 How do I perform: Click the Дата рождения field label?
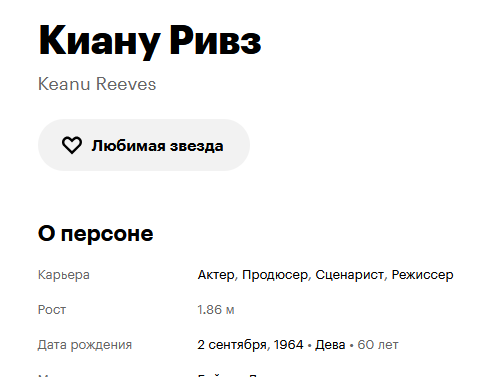[x=85, y=345]
